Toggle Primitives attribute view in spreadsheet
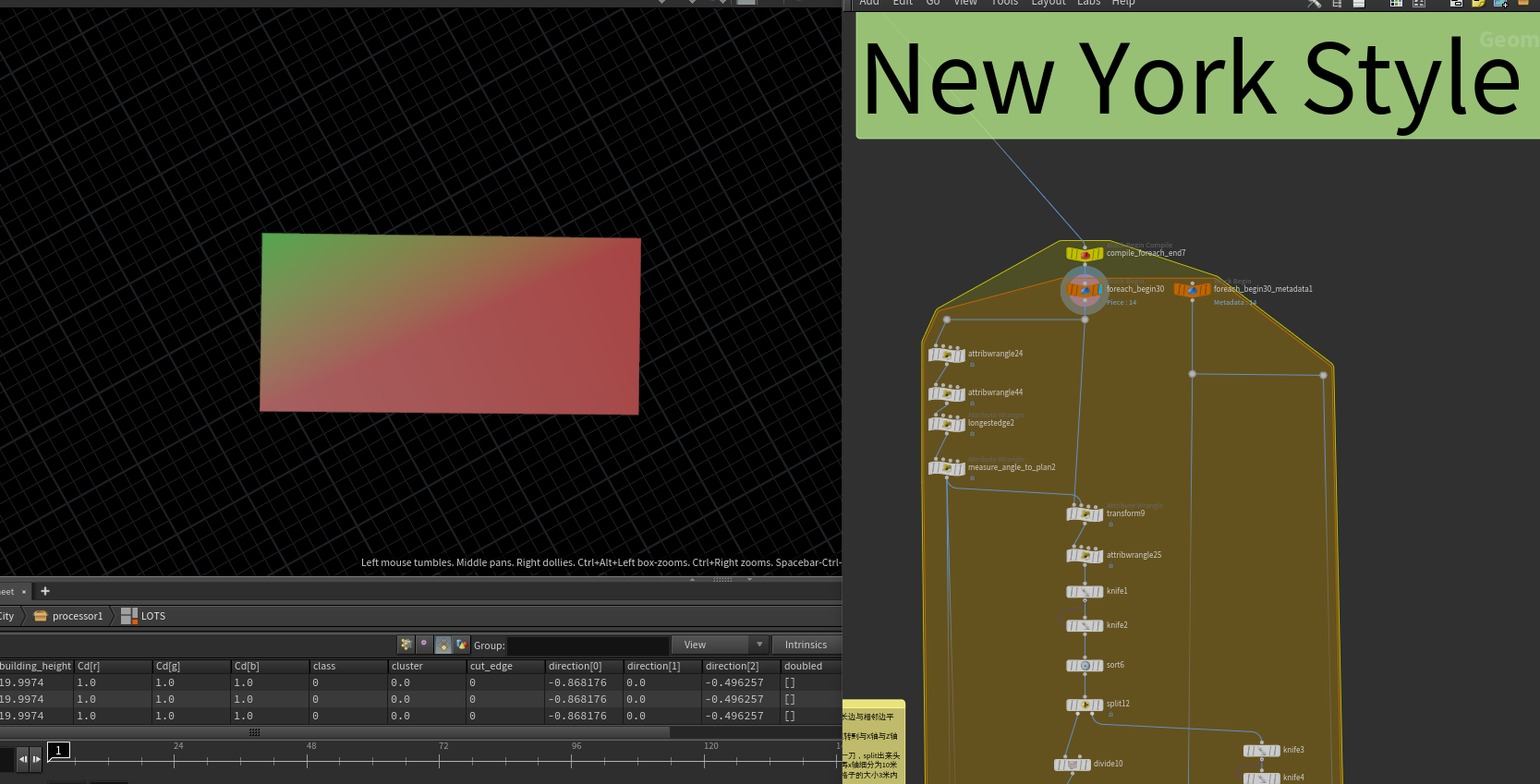Image resolution: width=1540 pixels, height=784 pixels. point(443,645)
